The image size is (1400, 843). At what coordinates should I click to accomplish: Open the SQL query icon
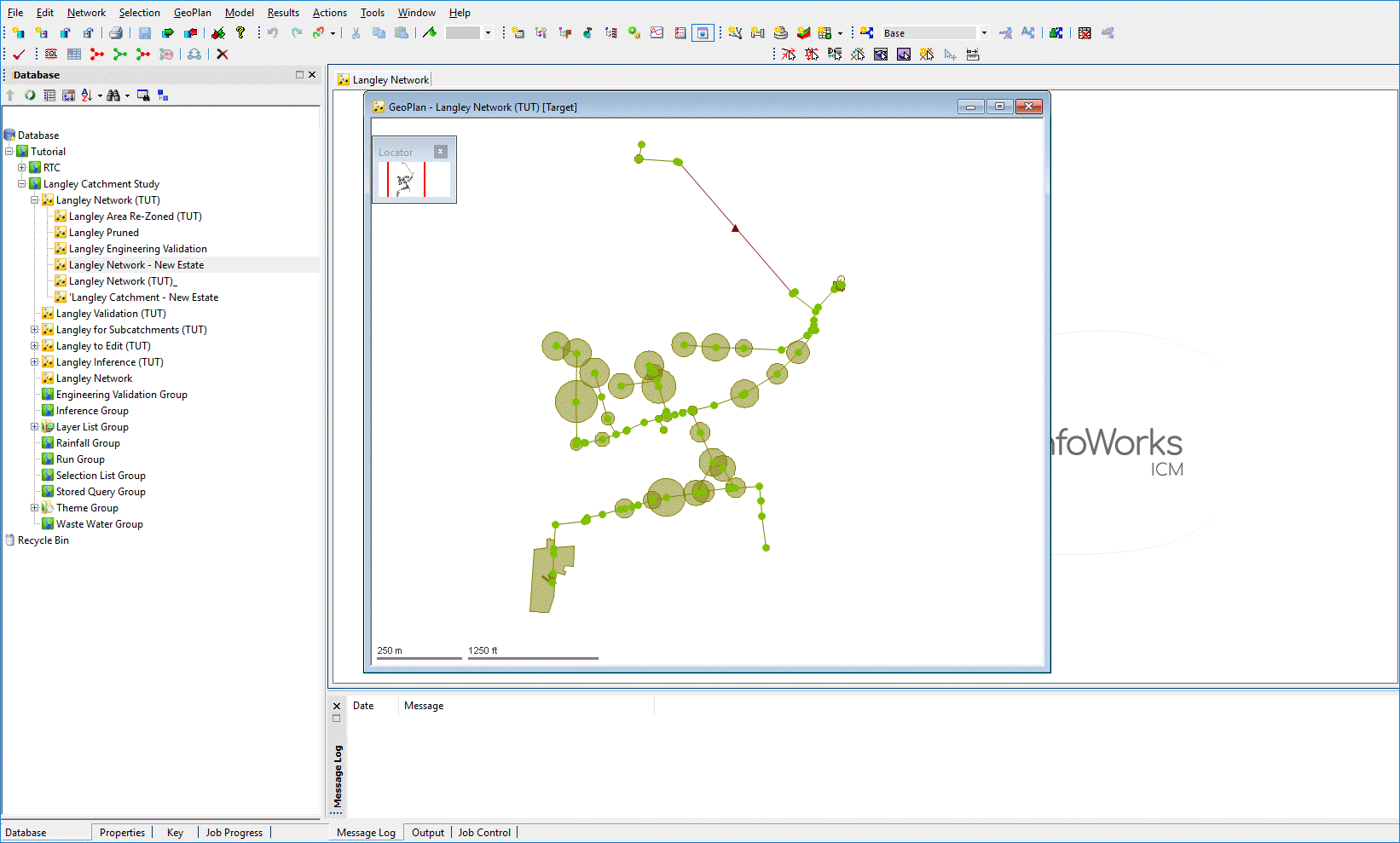pyautogui.click(x=51, y=55)
